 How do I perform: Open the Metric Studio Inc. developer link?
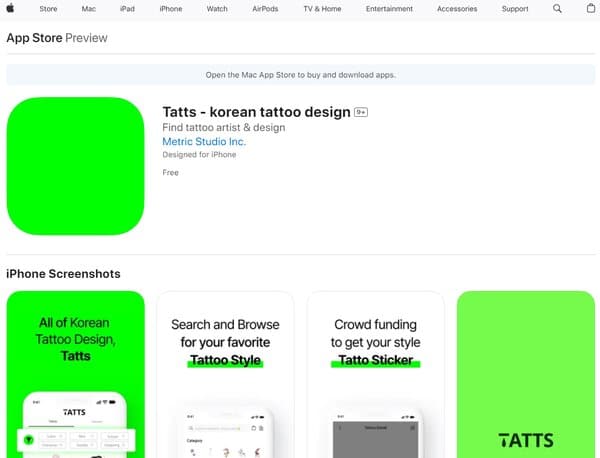pyautogui.click(x=204, y=142)
